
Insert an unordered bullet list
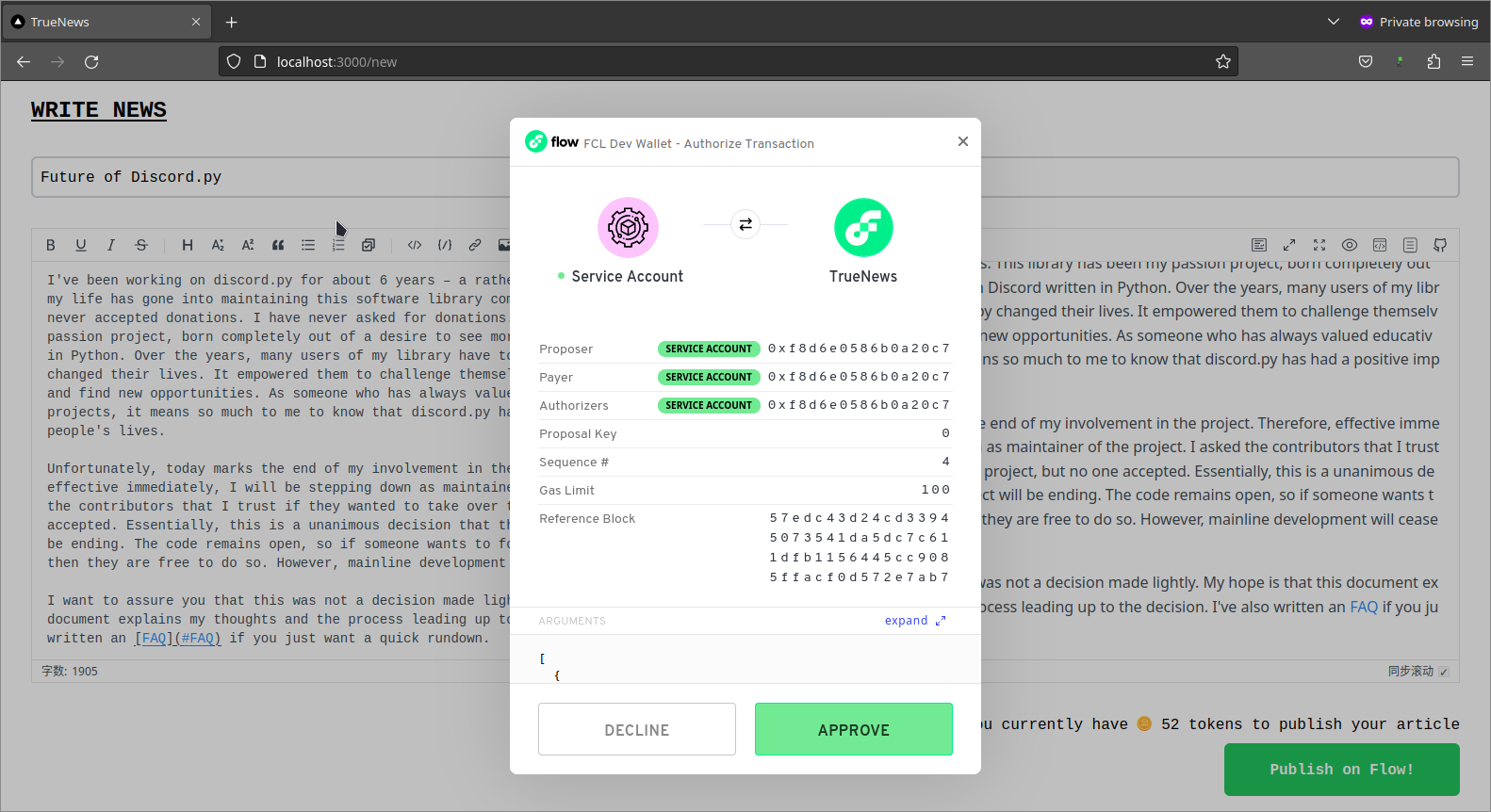coord(308,245)
